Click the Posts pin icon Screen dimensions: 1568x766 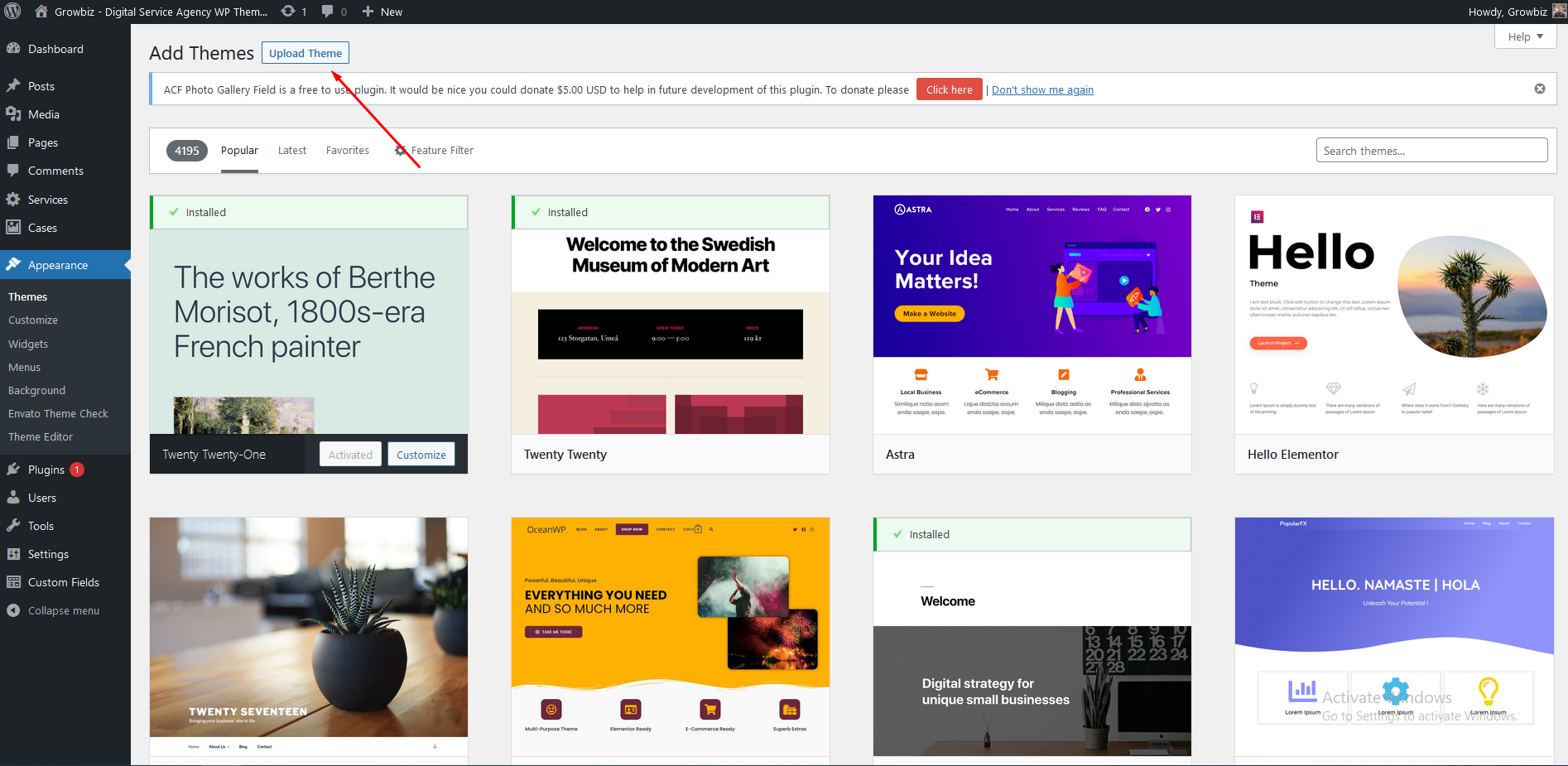13,86
